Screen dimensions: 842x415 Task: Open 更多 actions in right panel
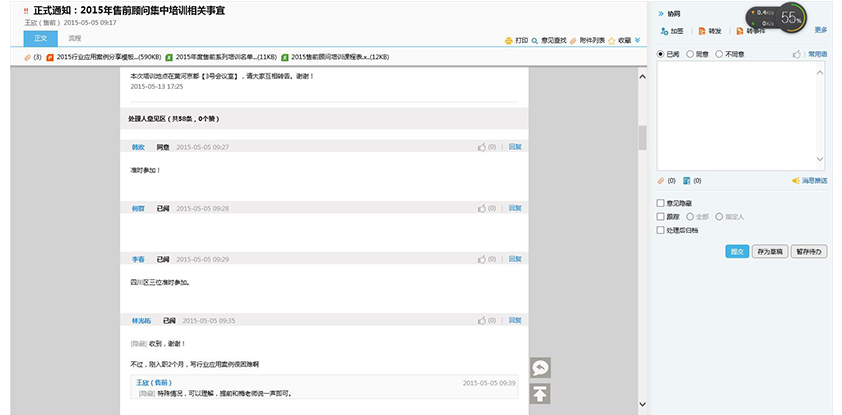[x=821, y=30]
